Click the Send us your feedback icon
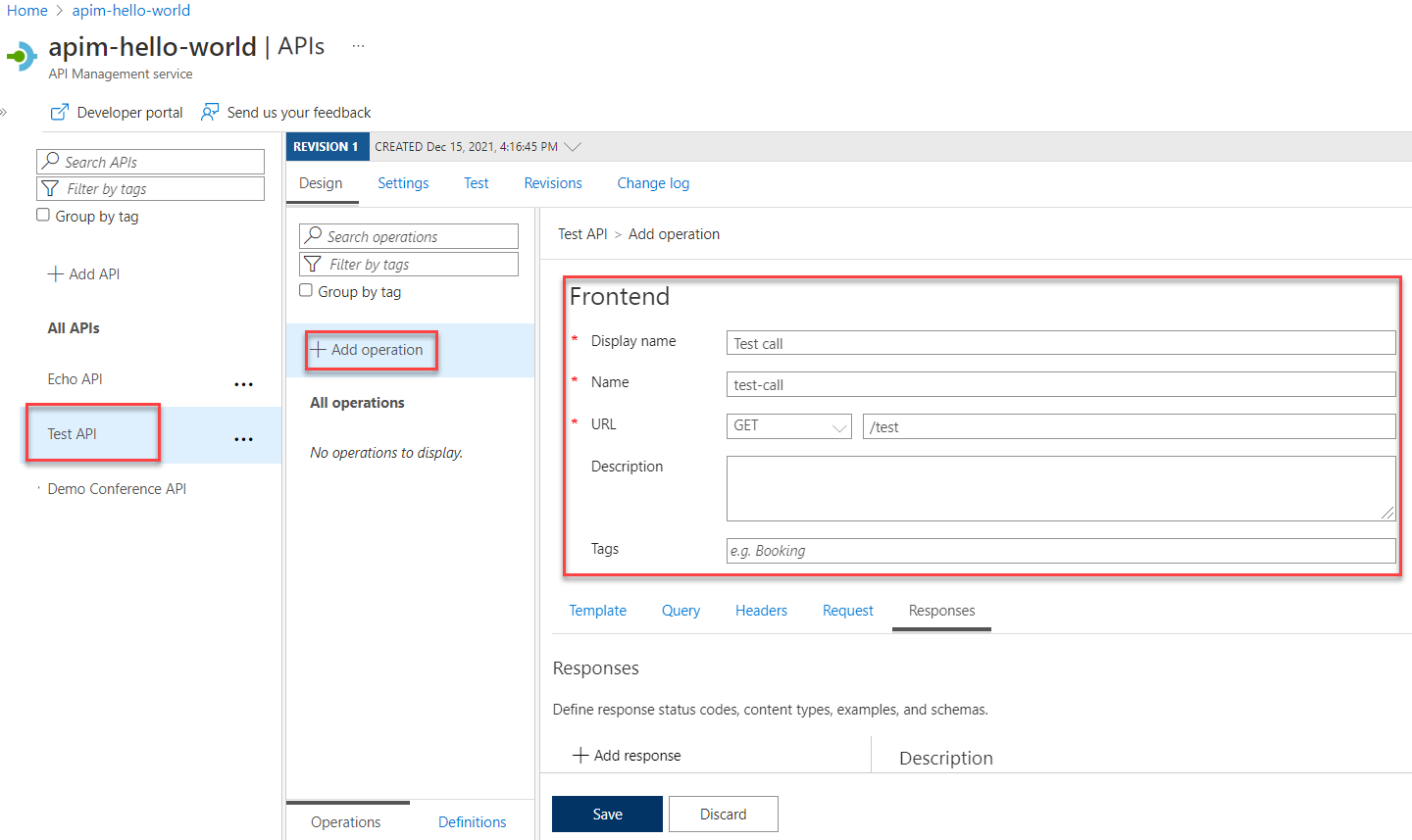This screenshot has height=840, width=1412. (209, 112)
